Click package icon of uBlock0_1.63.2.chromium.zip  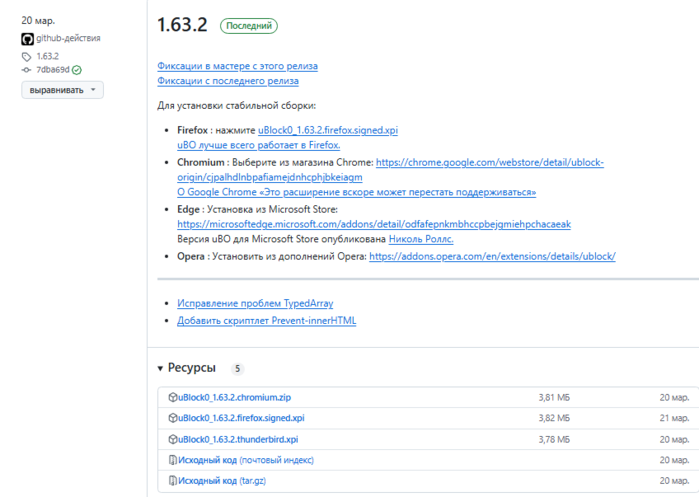(173, 397)
